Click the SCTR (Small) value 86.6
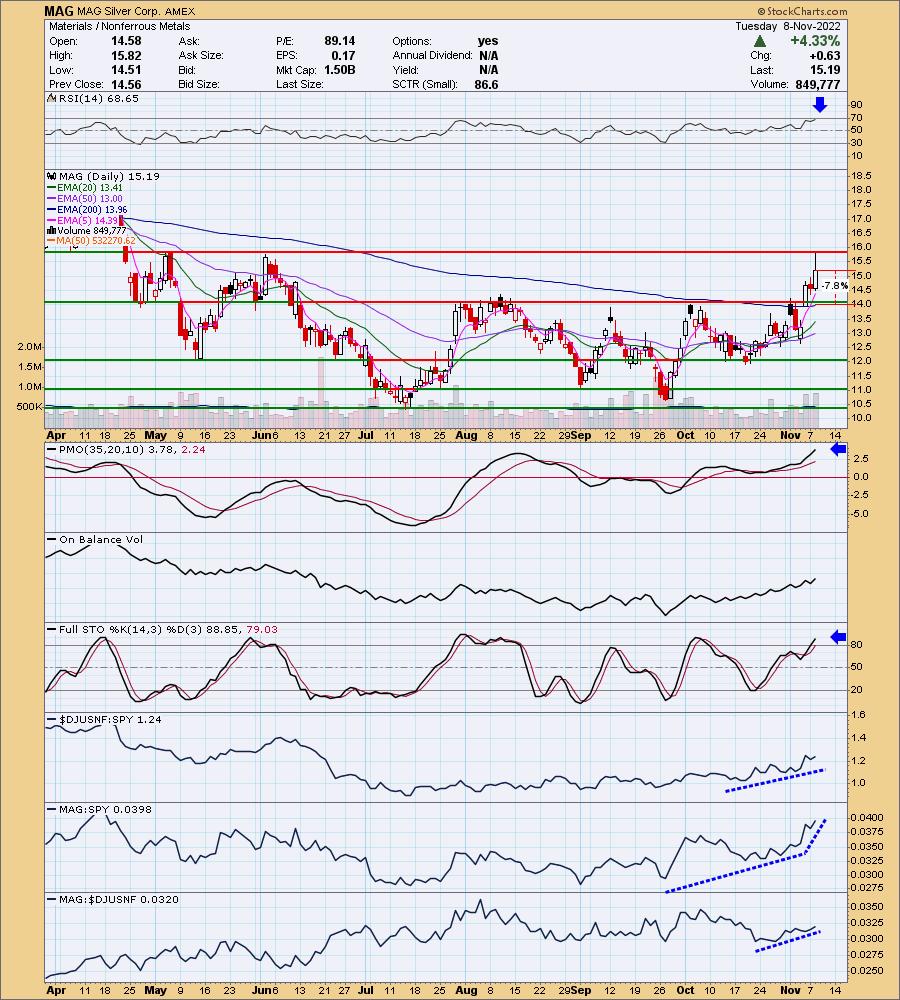Screen dimensions: 900x1000 [486, 84]
